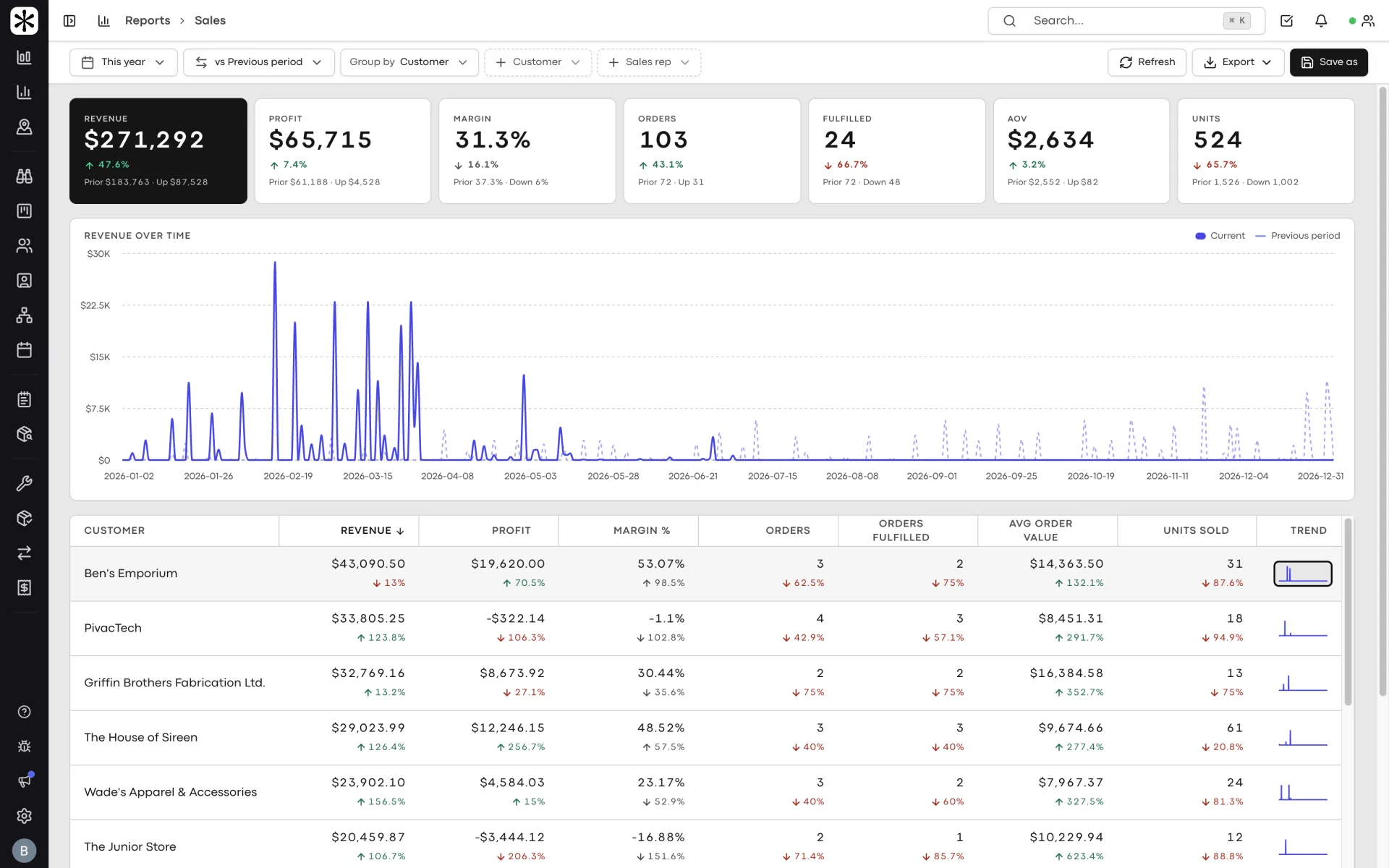Click the Search field
The width and height of the screenshot is (1389, 868).
1126,21
